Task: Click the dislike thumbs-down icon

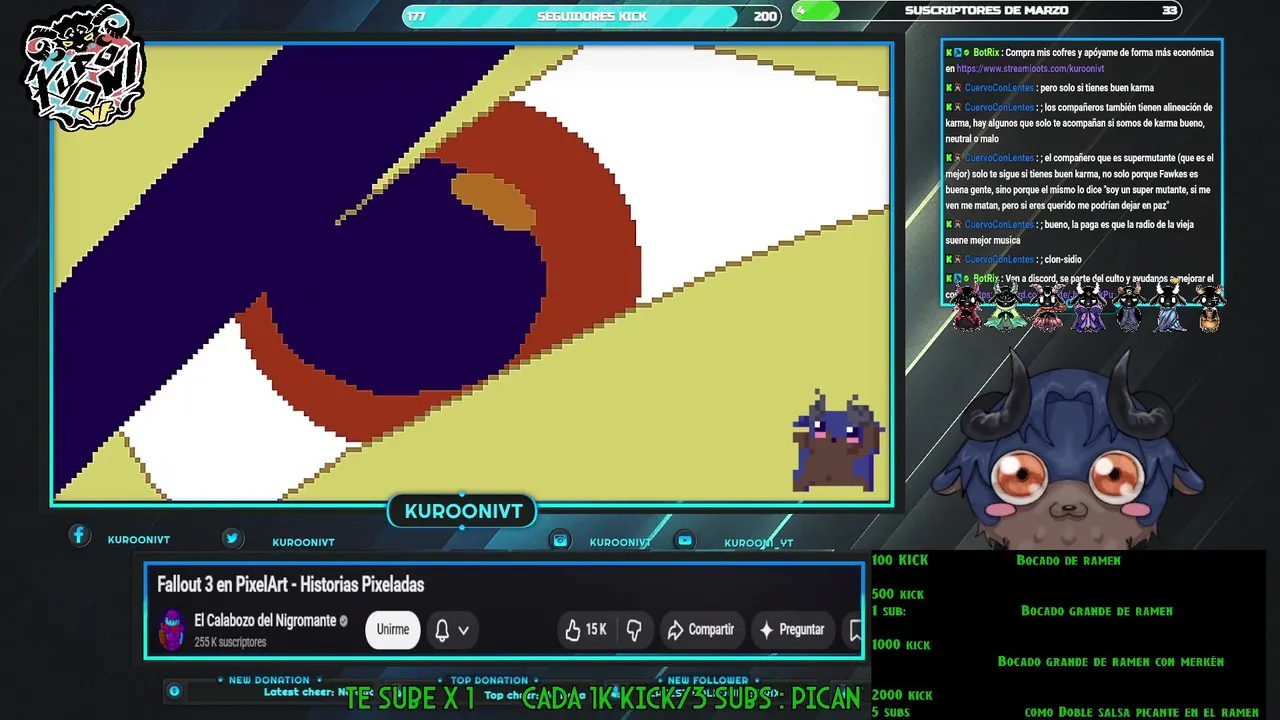Action: click(x=634, y=630)
